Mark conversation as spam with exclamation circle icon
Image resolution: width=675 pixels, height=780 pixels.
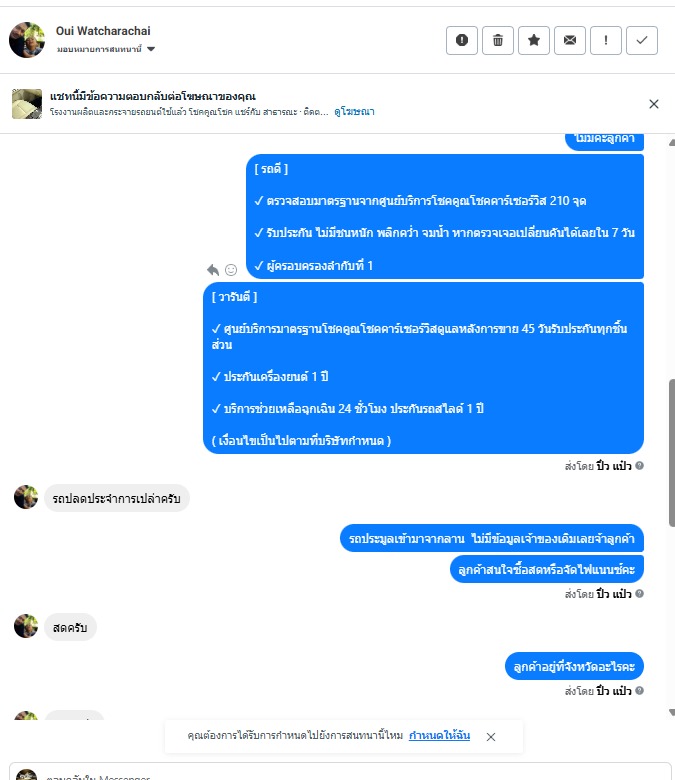462,40
